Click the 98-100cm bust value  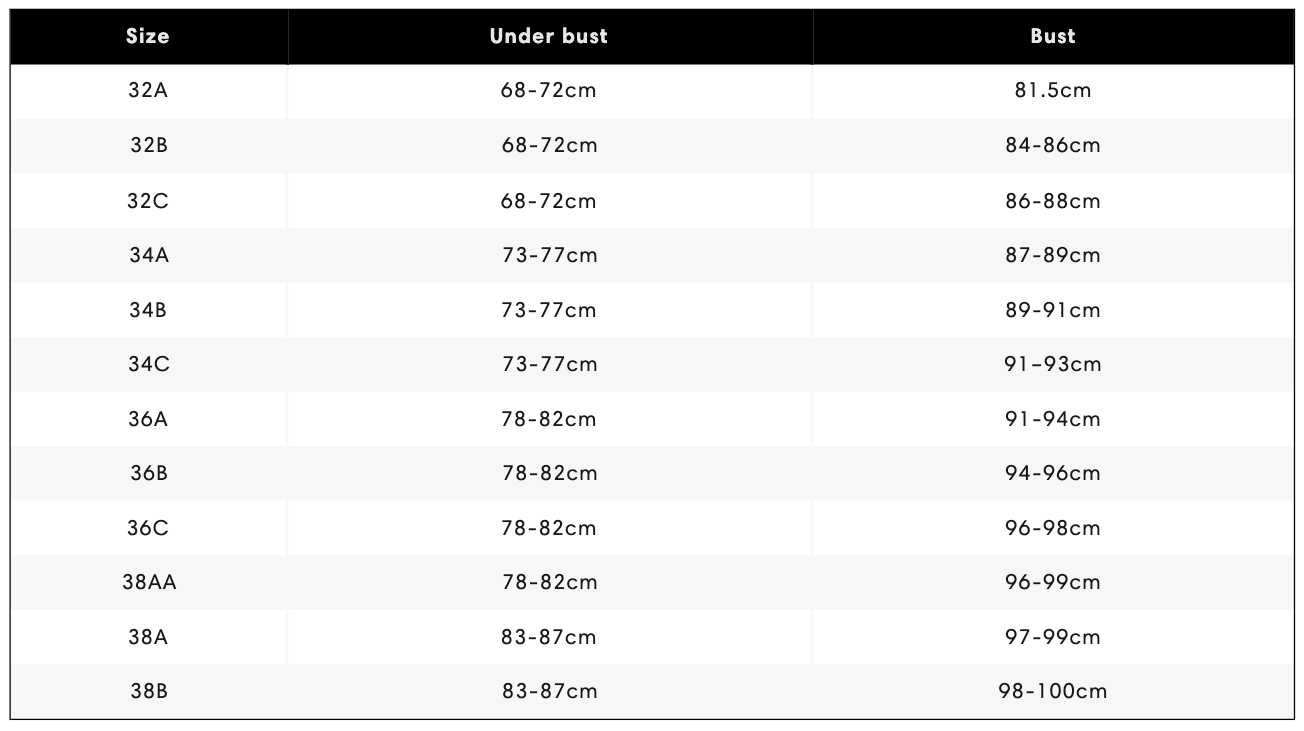click(x=1053, y=691)
